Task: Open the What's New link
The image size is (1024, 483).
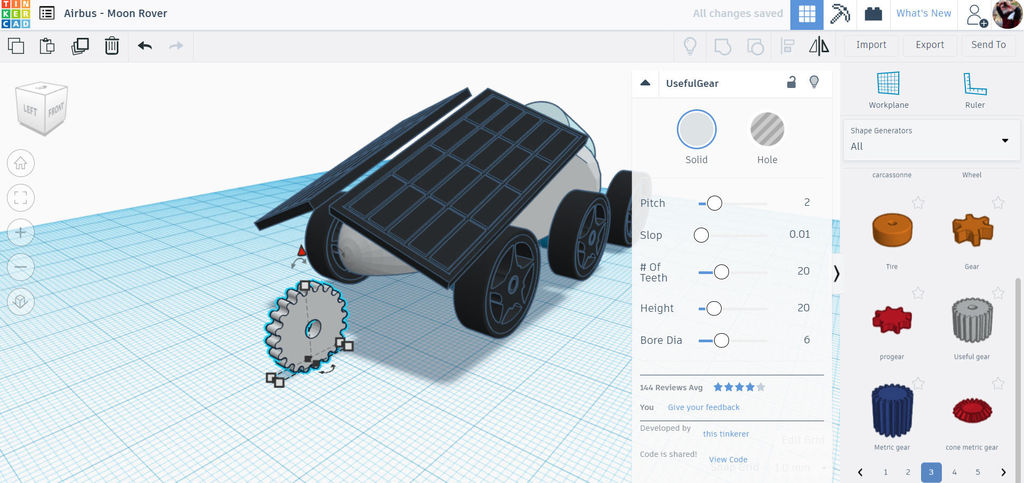Action: (x=923, y=13)
